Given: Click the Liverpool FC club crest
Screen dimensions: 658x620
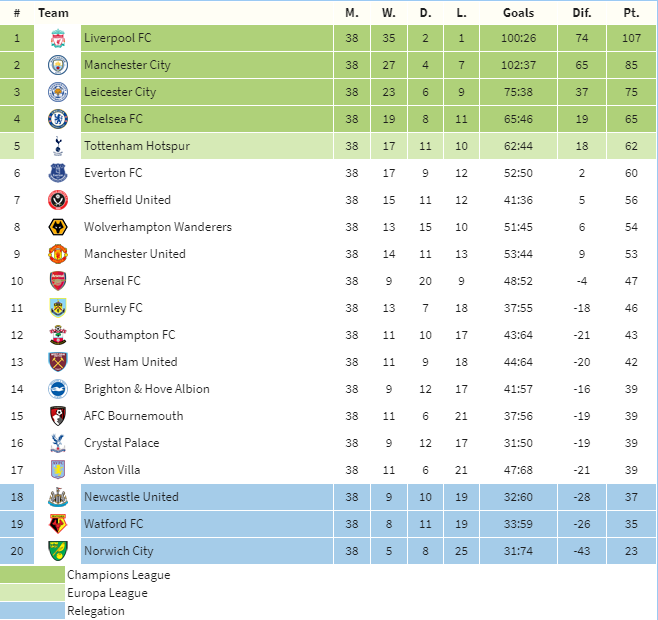Looking at the screenshot, I should point(58,38).
